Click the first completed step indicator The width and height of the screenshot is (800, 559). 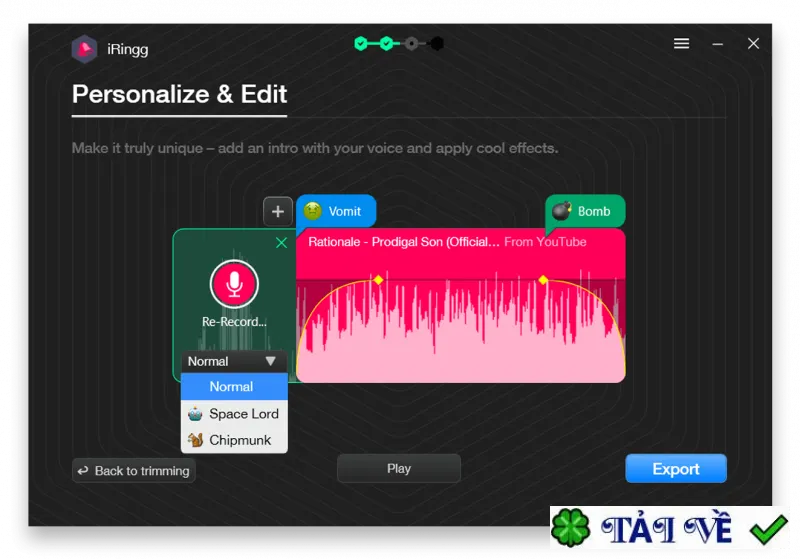coord(361,43)
